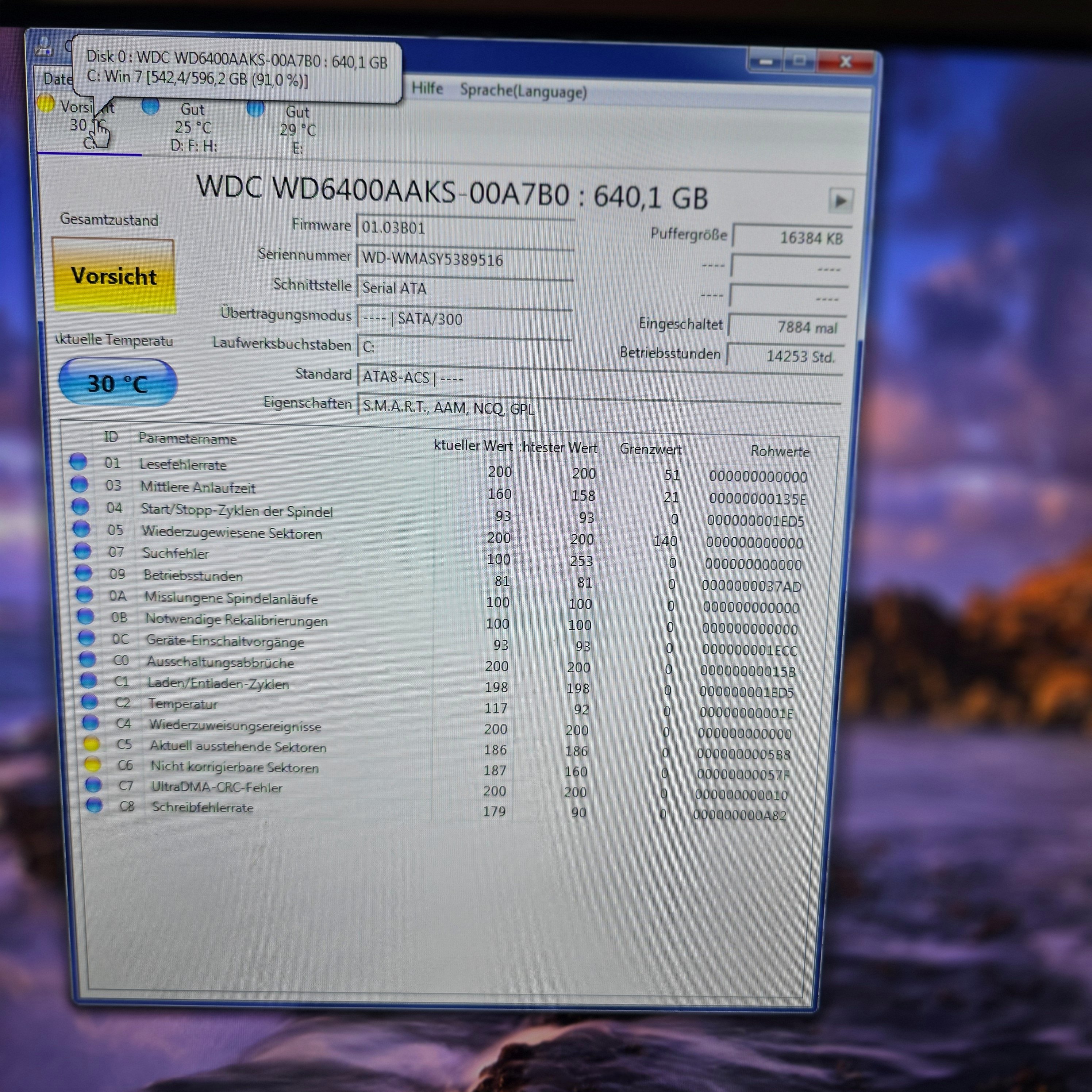
Task: Click the blue Gut icon for E: disk
Action: [x=255, y=108]
